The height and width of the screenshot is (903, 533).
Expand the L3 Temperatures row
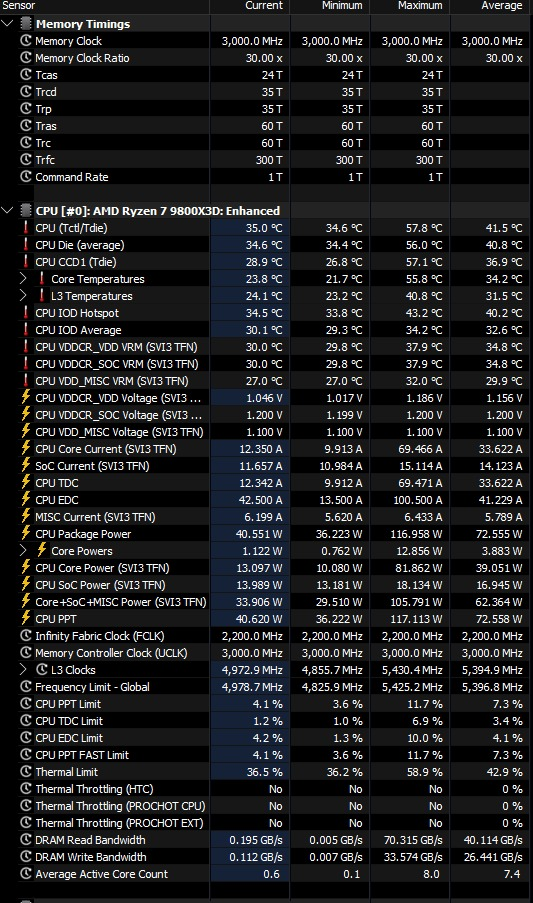pyautogui.click(x=23, y=295)
